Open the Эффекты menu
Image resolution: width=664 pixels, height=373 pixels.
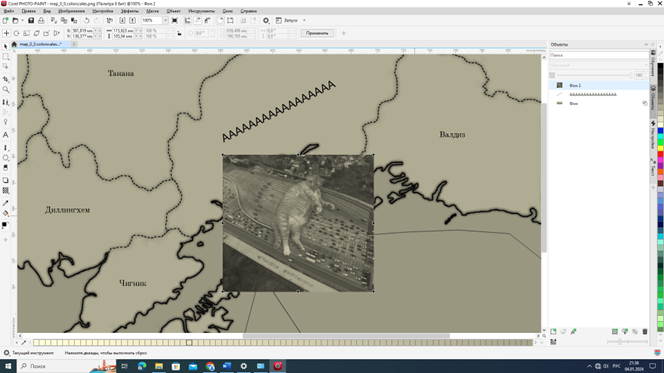[130, 11]
